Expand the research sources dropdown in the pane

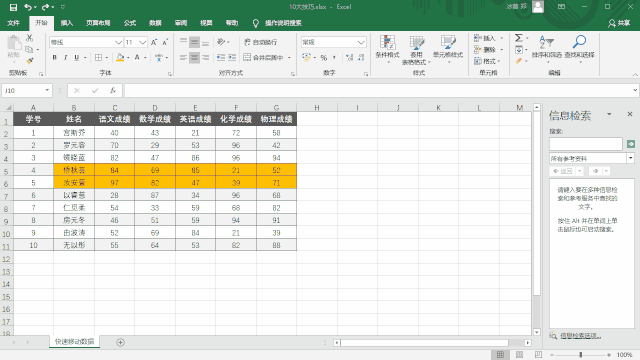631,158
